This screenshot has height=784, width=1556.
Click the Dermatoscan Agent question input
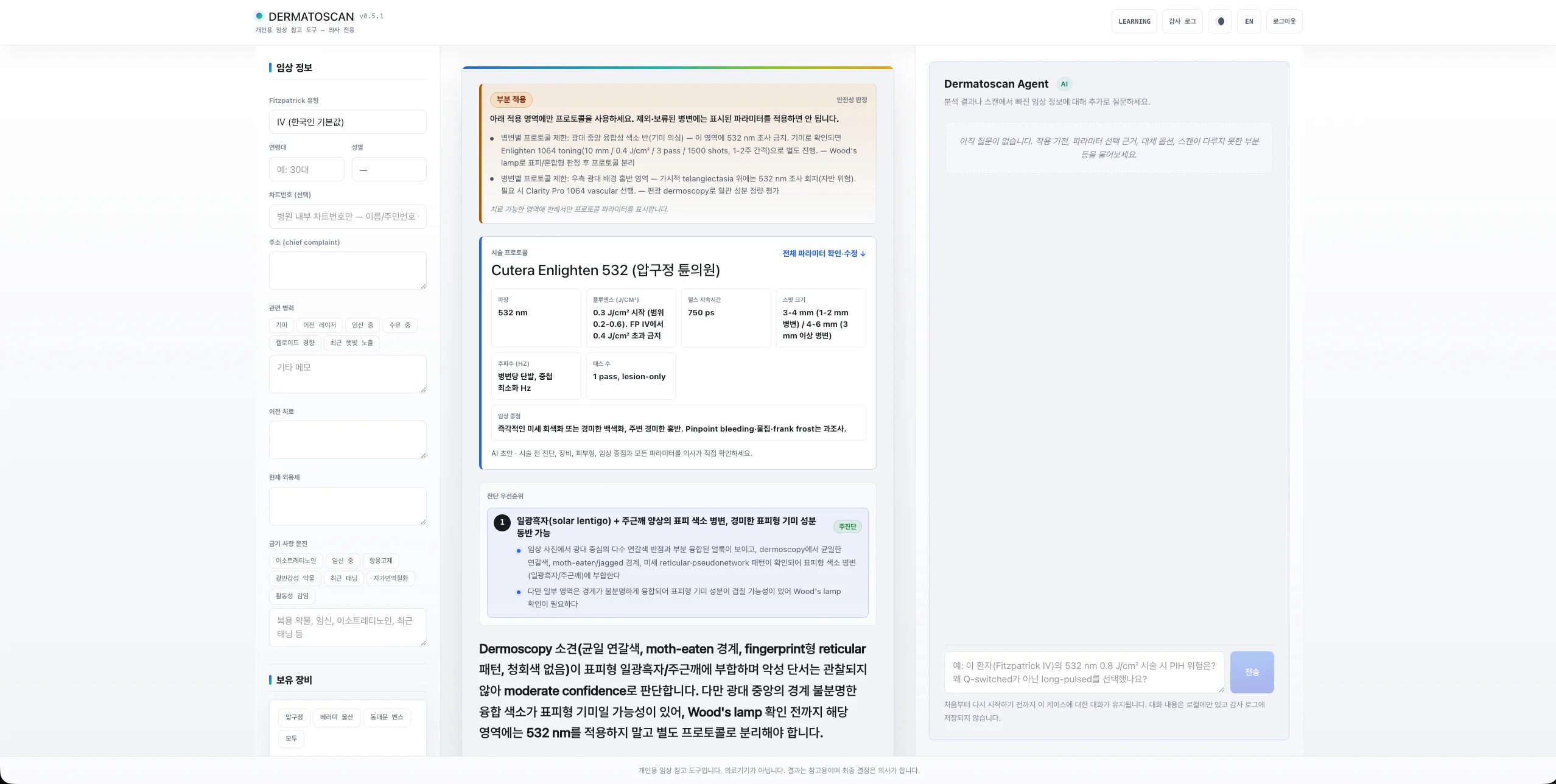(x=1084, y=672)
